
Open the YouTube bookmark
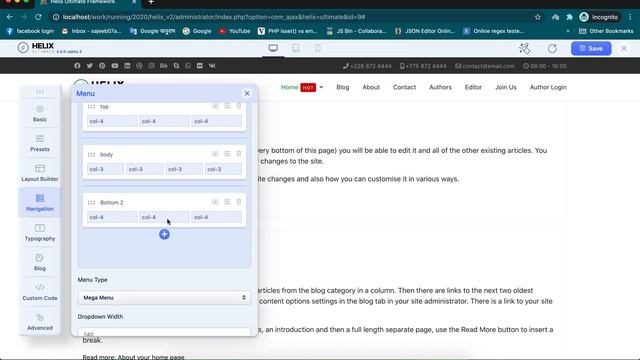point(234,31)
